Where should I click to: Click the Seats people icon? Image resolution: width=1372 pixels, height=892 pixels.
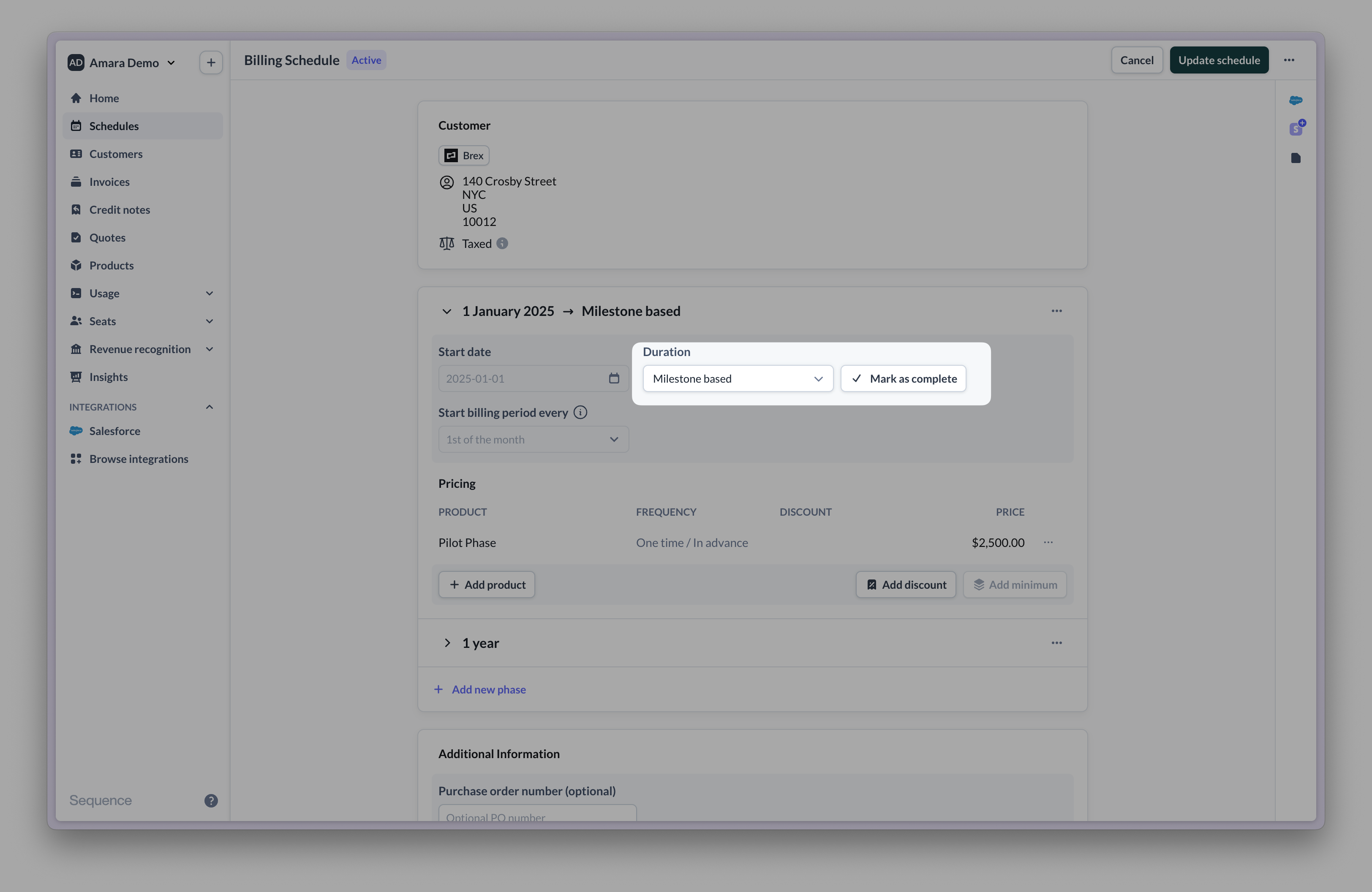pyautogui.click(x=76, y=321)
